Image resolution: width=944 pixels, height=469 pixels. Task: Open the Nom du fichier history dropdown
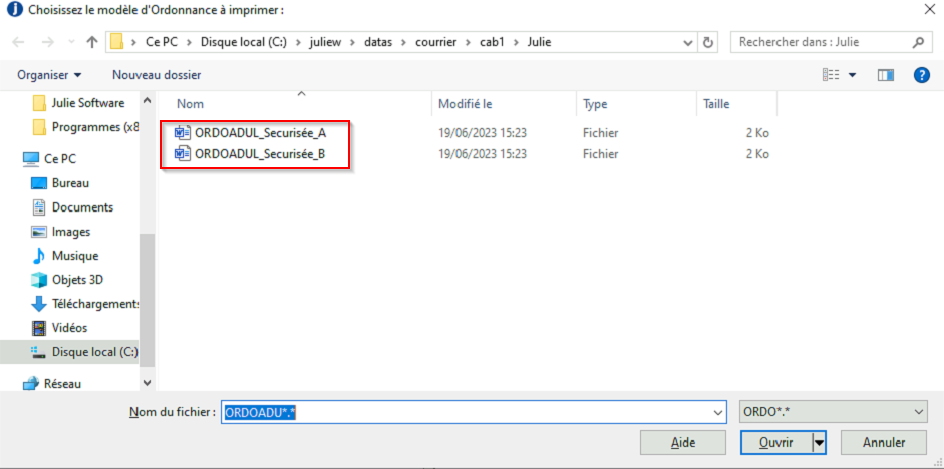point(717,412)
